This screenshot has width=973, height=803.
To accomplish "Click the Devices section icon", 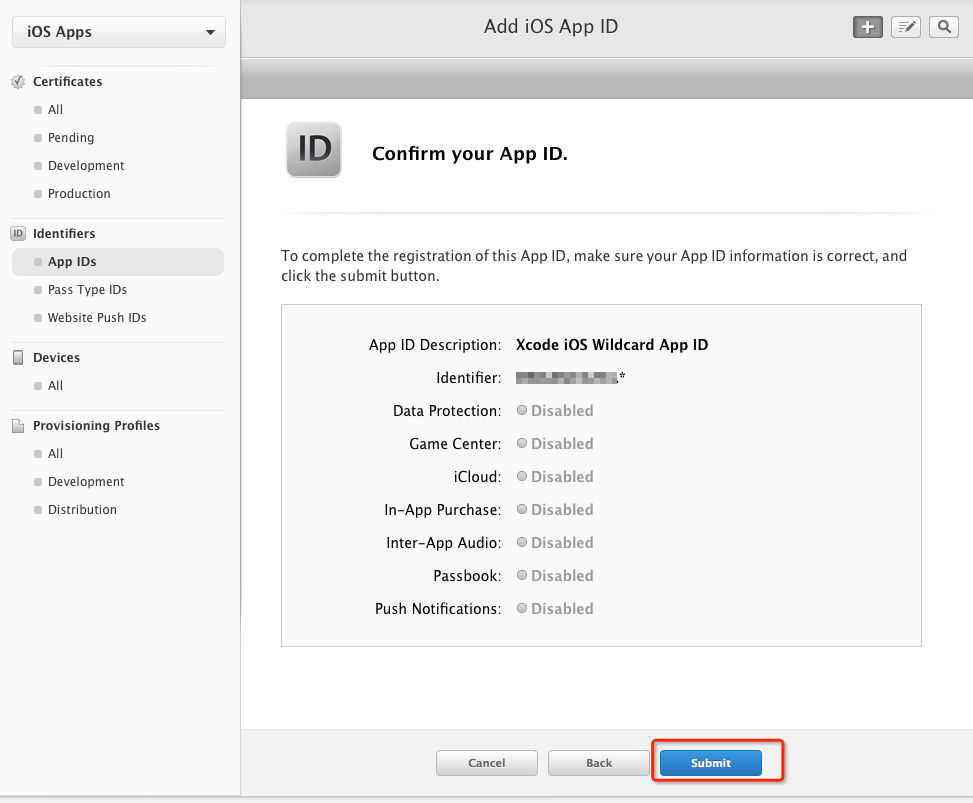I will click(18, 358).
